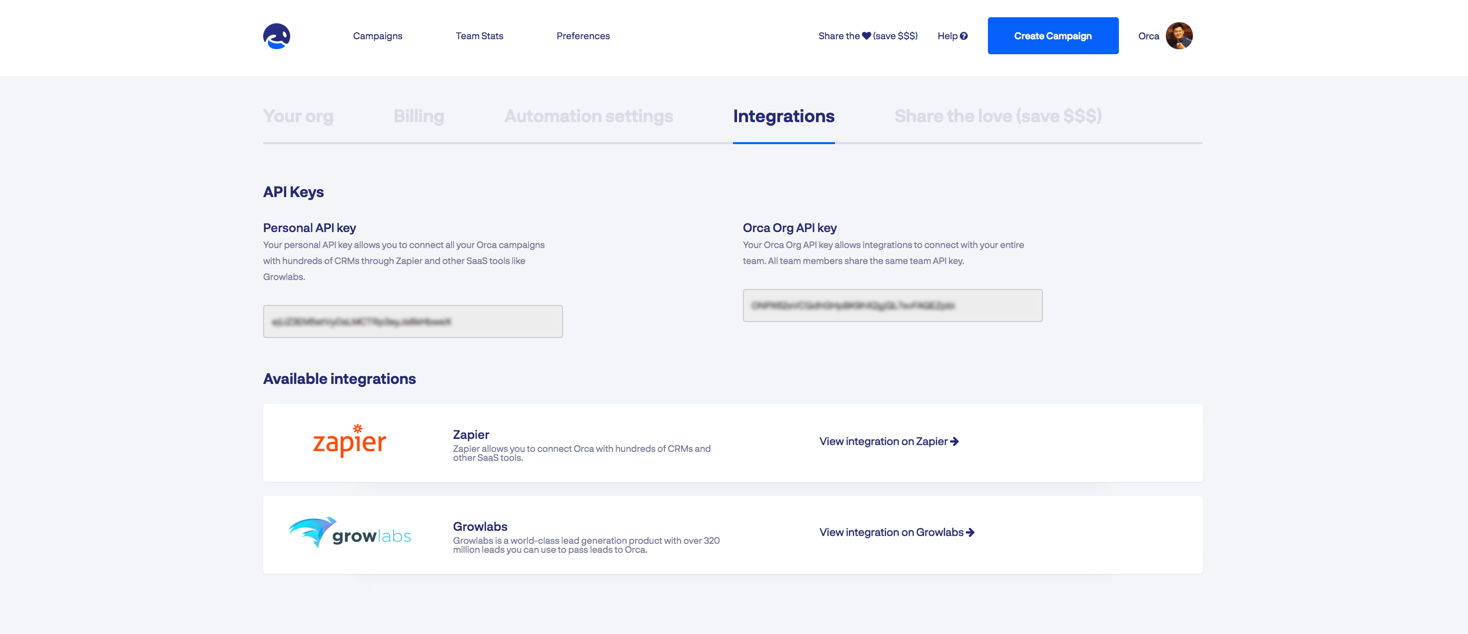
Task: Click the API Keys heading
Action: pyautogui.click(x=293, y=192)
